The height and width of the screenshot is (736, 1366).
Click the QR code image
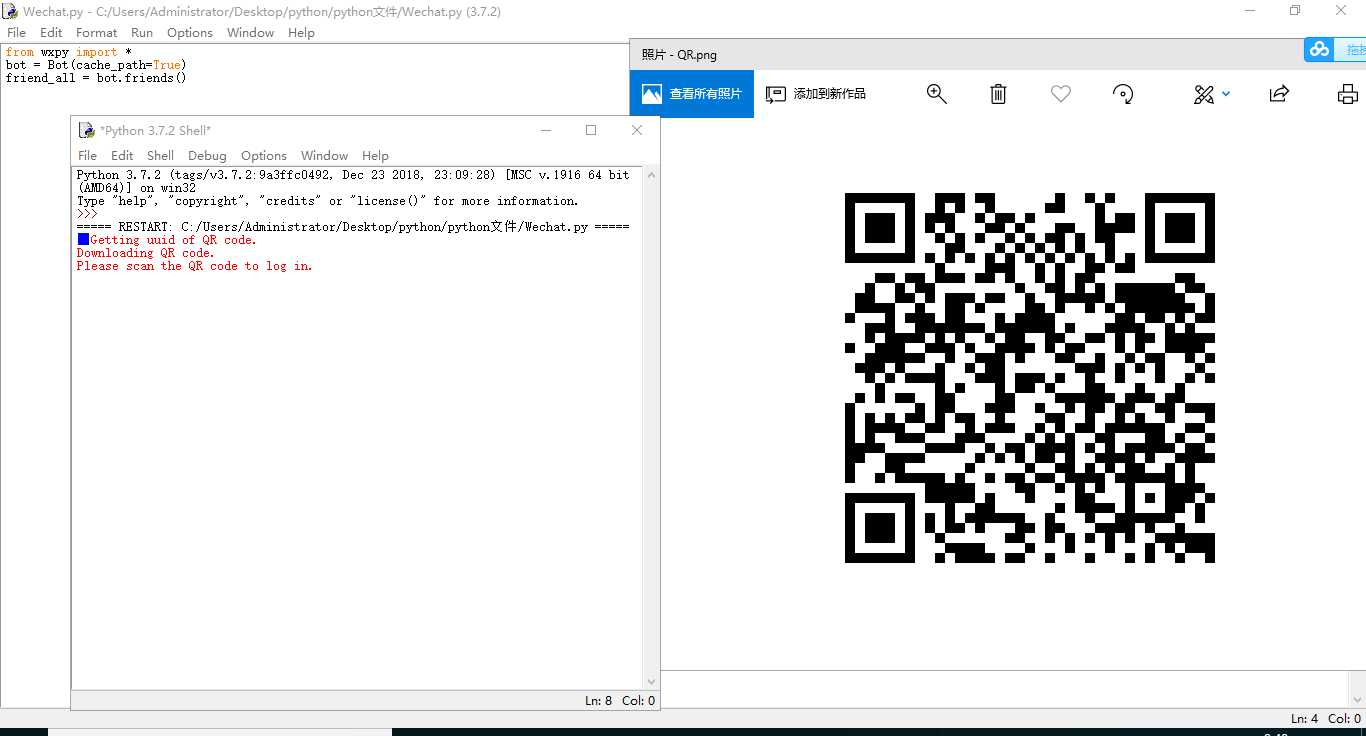[1030, 378]
